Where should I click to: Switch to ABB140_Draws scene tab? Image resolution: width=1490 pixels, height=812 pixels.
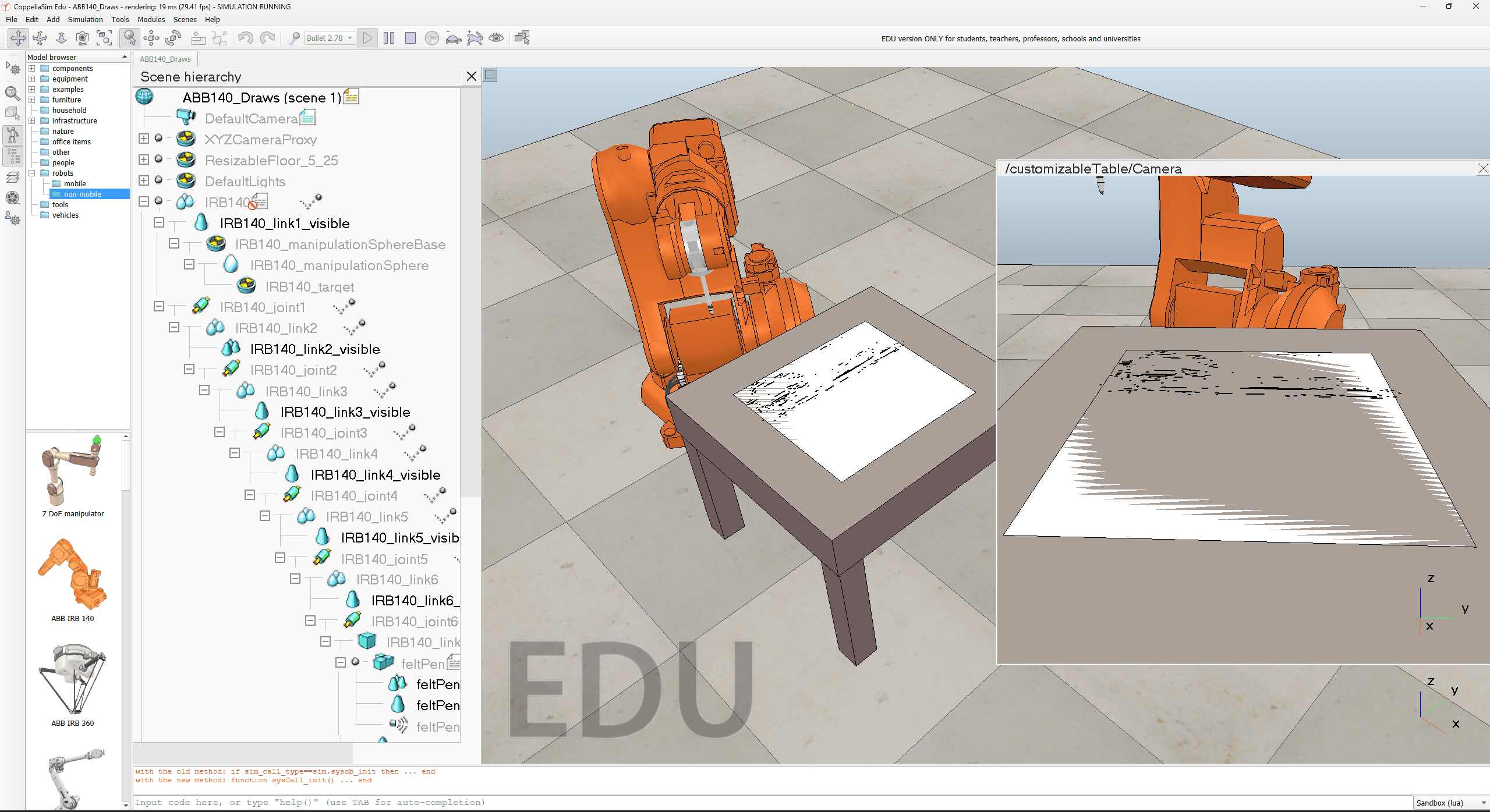(165, 59)
